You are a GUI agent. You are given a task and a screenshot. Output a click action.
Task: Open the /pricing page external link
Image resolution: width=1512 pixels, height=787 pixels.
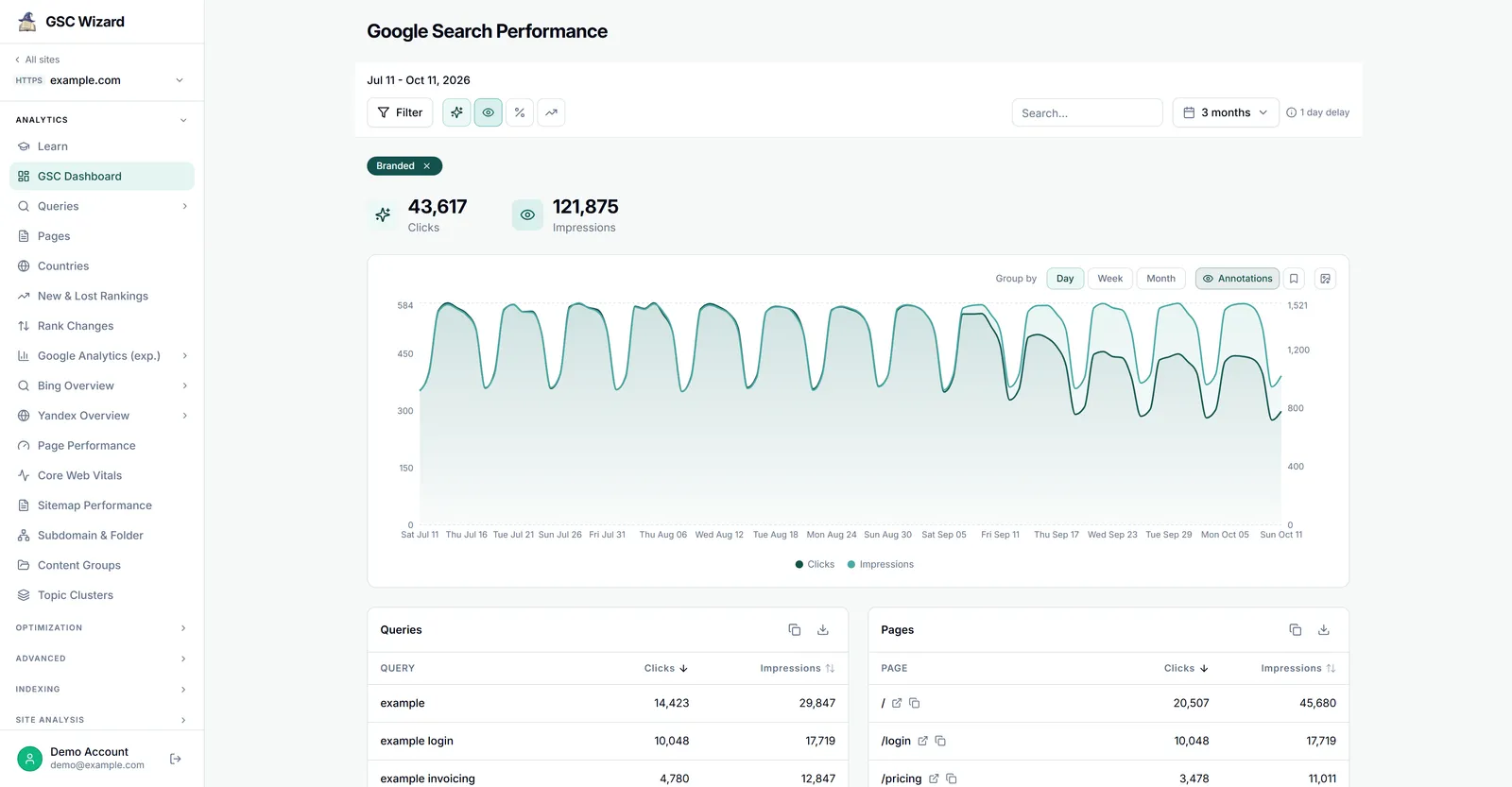[934, 778]
